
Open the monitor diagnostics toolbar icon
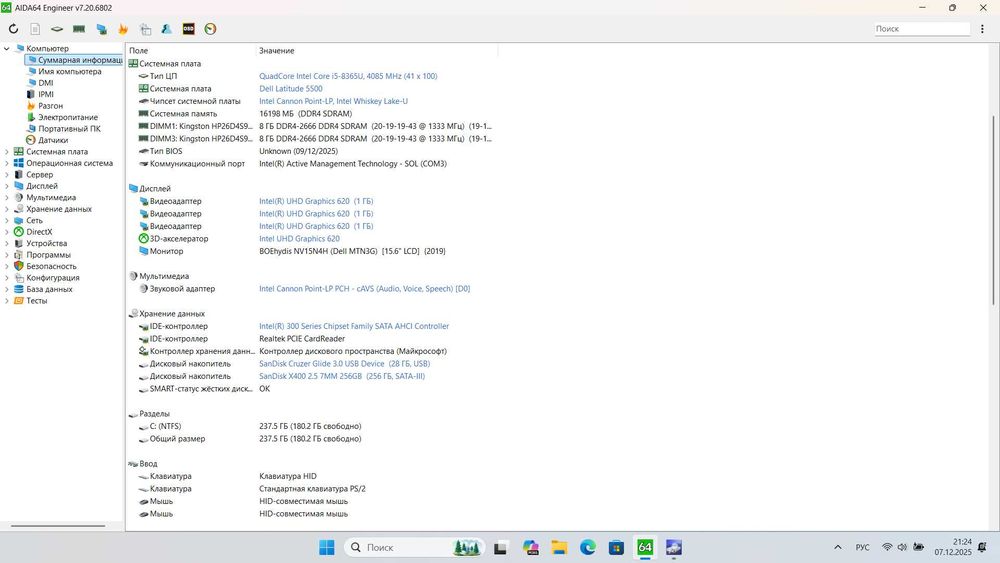coord(101,29)
